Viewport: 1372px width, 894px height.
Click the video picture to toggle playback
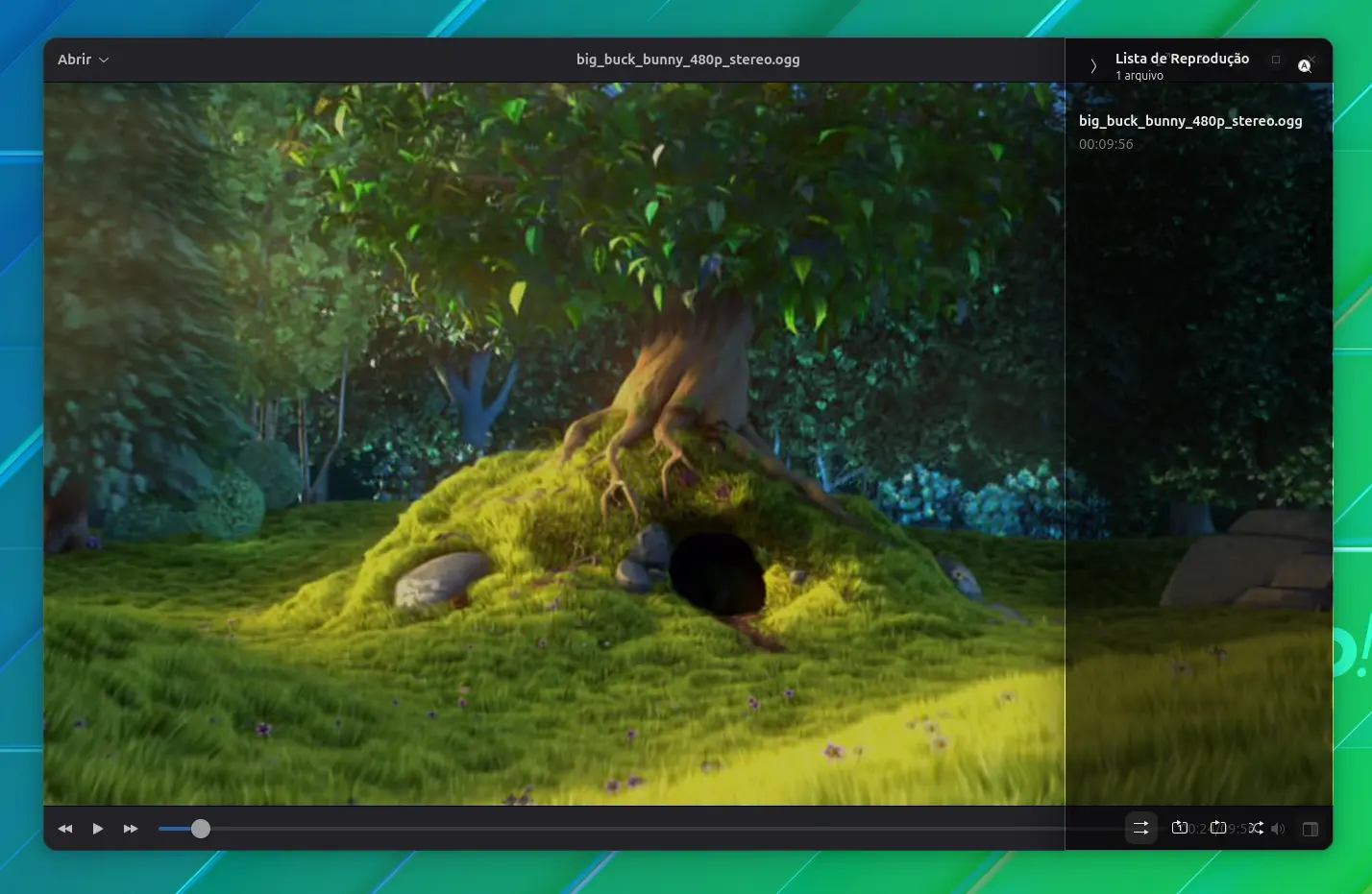(554, 443)
